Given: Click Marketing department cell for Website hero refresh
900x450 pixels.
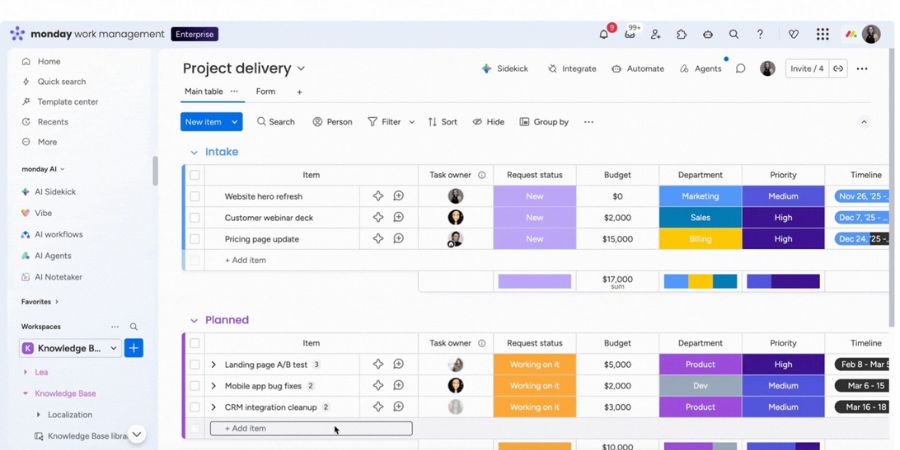Looking at the screenshot, I should point(700,196).
